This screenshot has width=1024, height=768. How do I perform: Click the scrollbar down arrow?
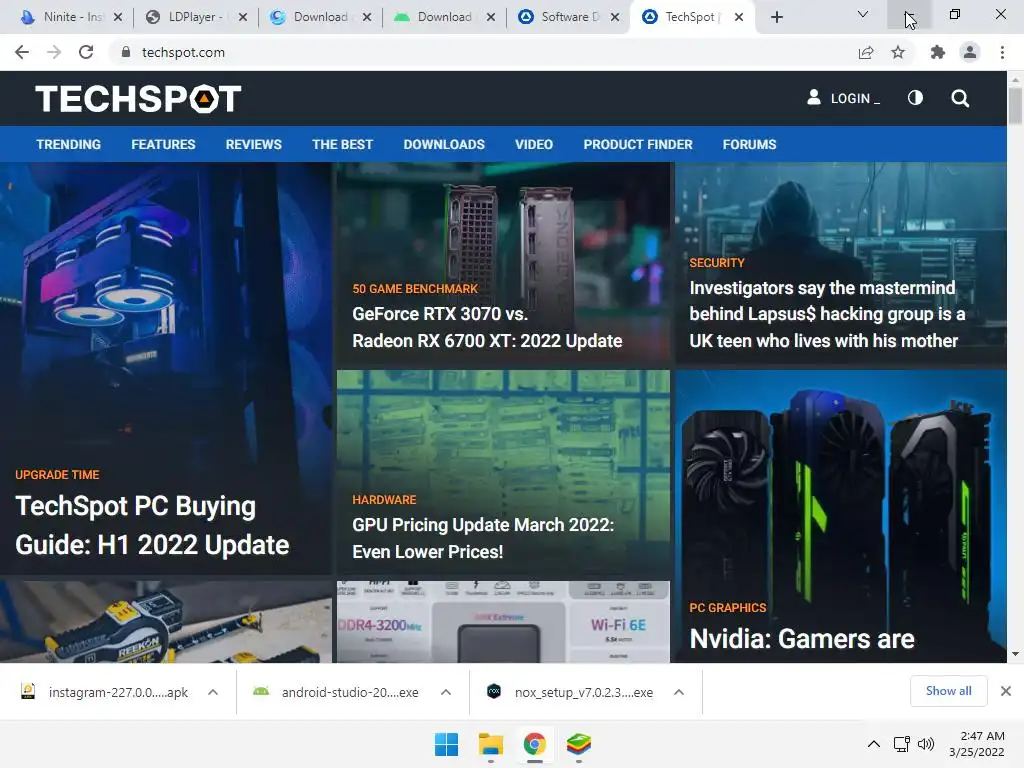point(1015,654)
